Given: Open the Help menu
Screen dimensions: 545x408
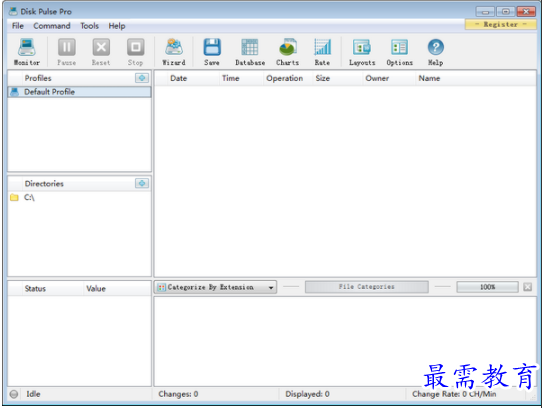Looking at the screenshot, I should 117,26.
